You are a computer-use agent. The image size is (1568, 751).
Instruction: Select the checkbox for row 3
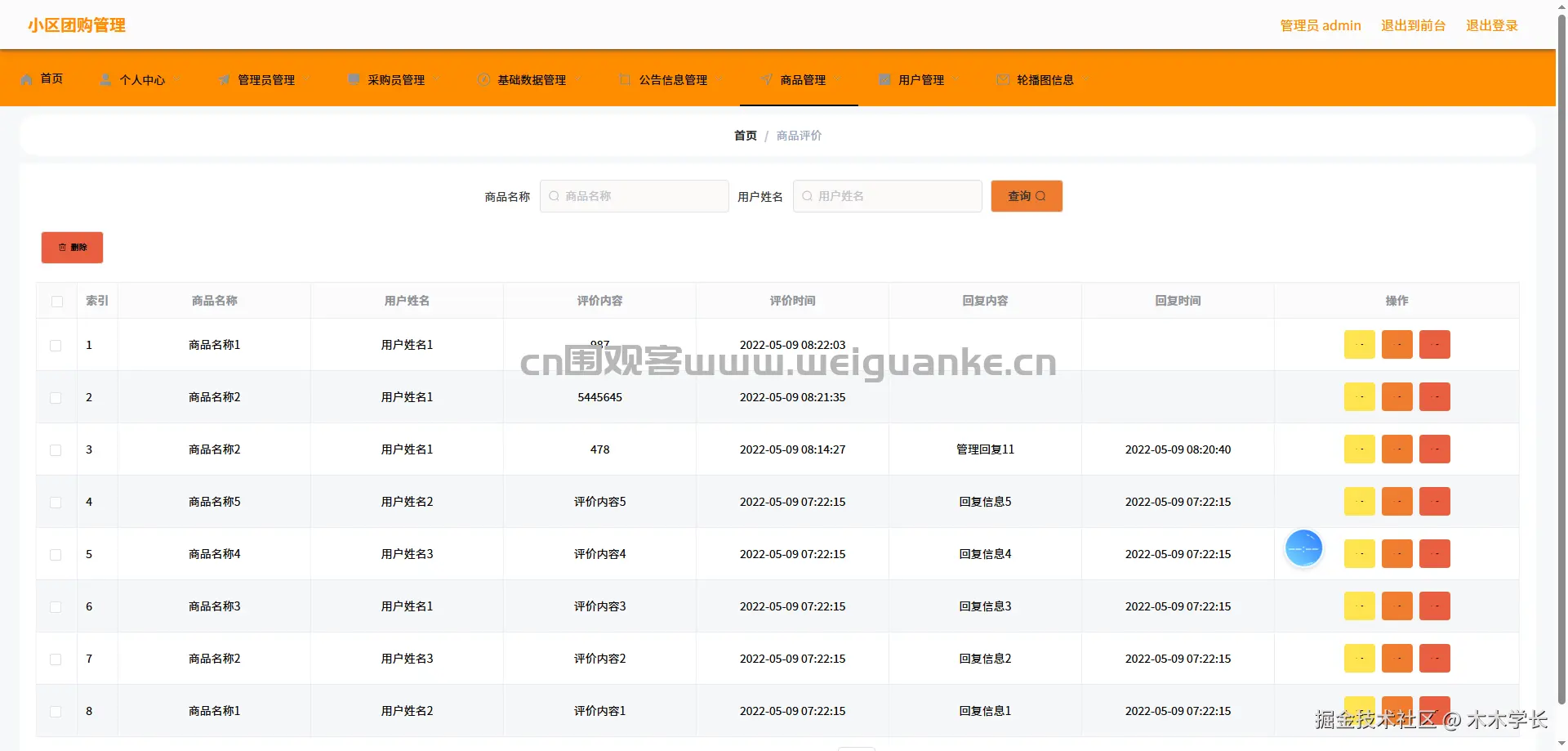click(56, 450)
